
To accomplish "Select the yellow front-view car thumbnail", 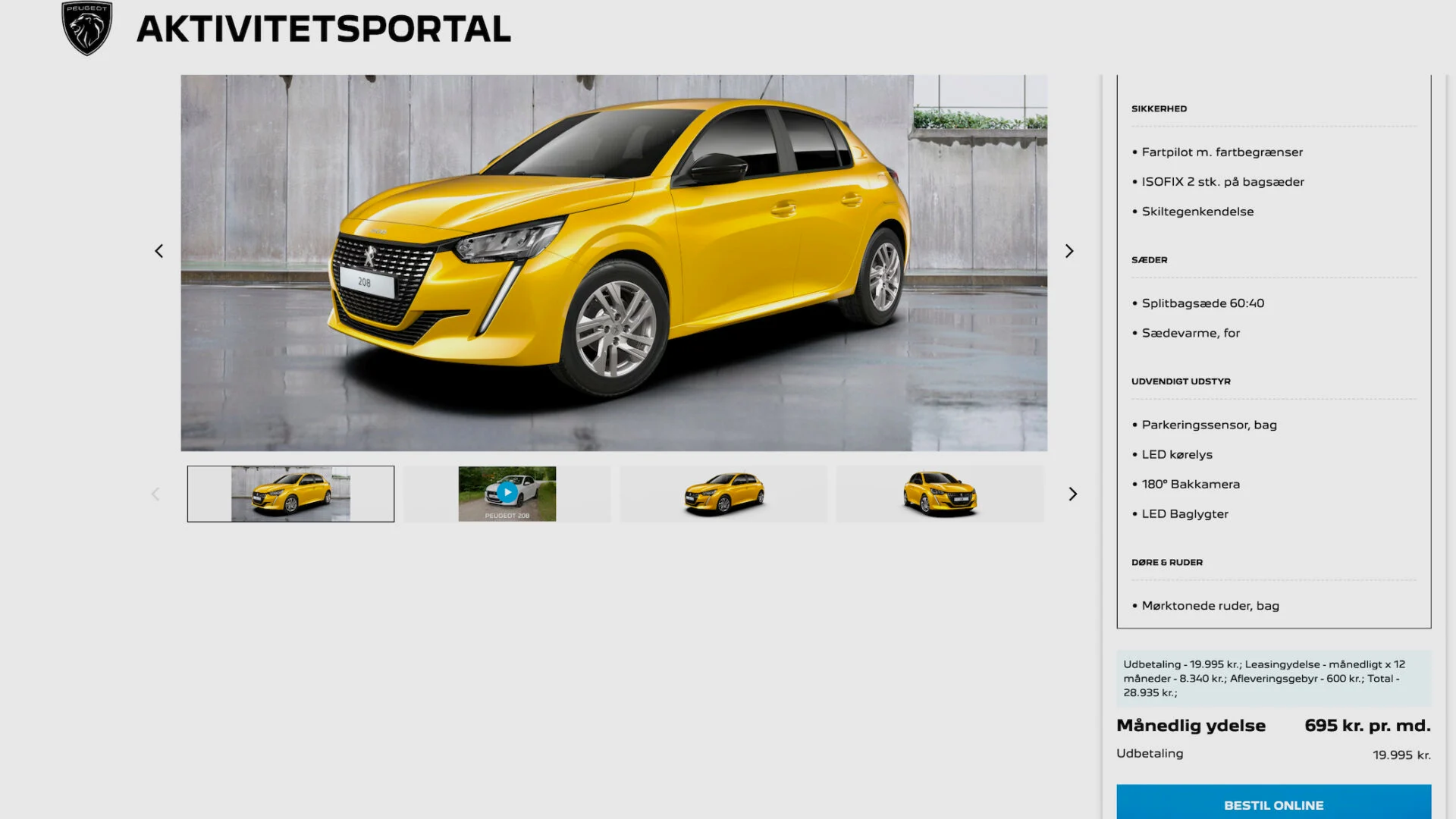I will pos(940,494).
